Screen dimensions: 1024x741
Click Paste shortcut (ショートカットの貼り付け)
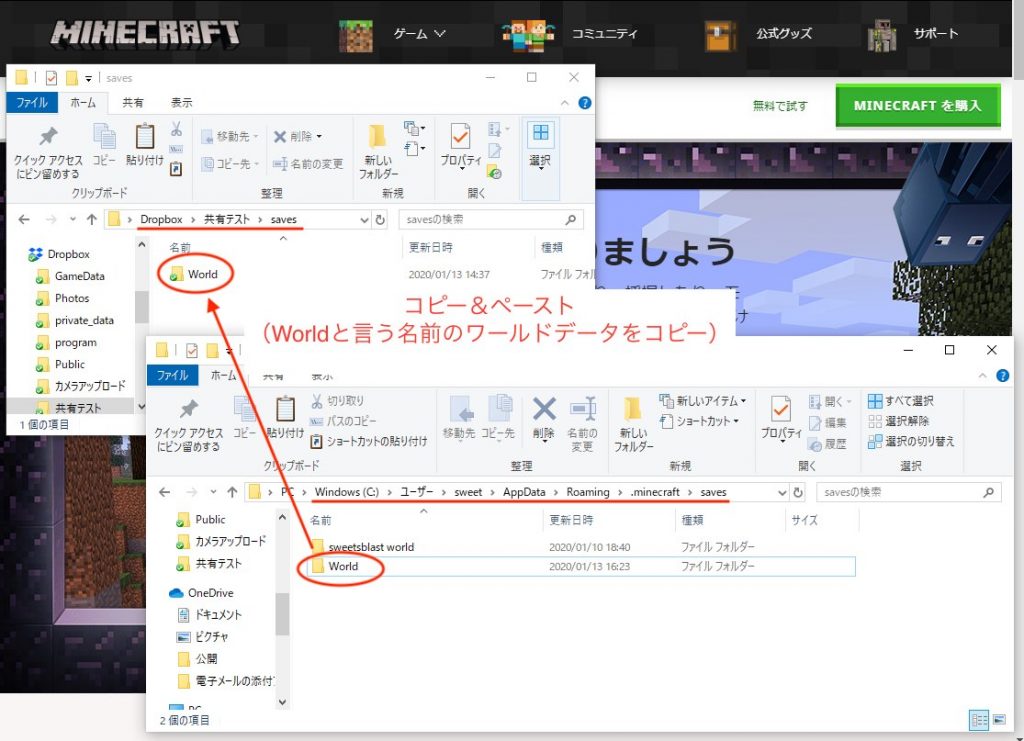pyautogui.click(x=369, y=441)
